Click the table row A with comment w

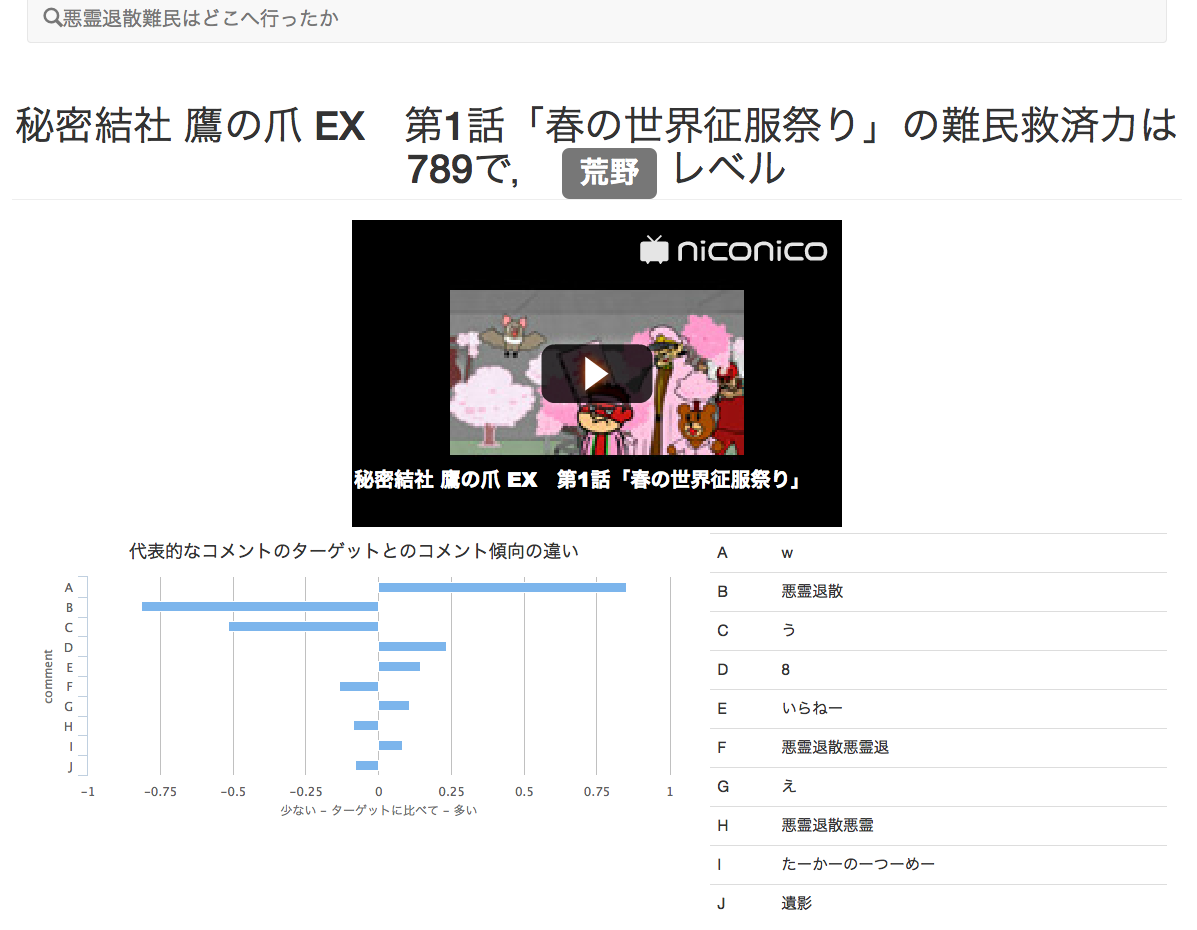[938, 553]
